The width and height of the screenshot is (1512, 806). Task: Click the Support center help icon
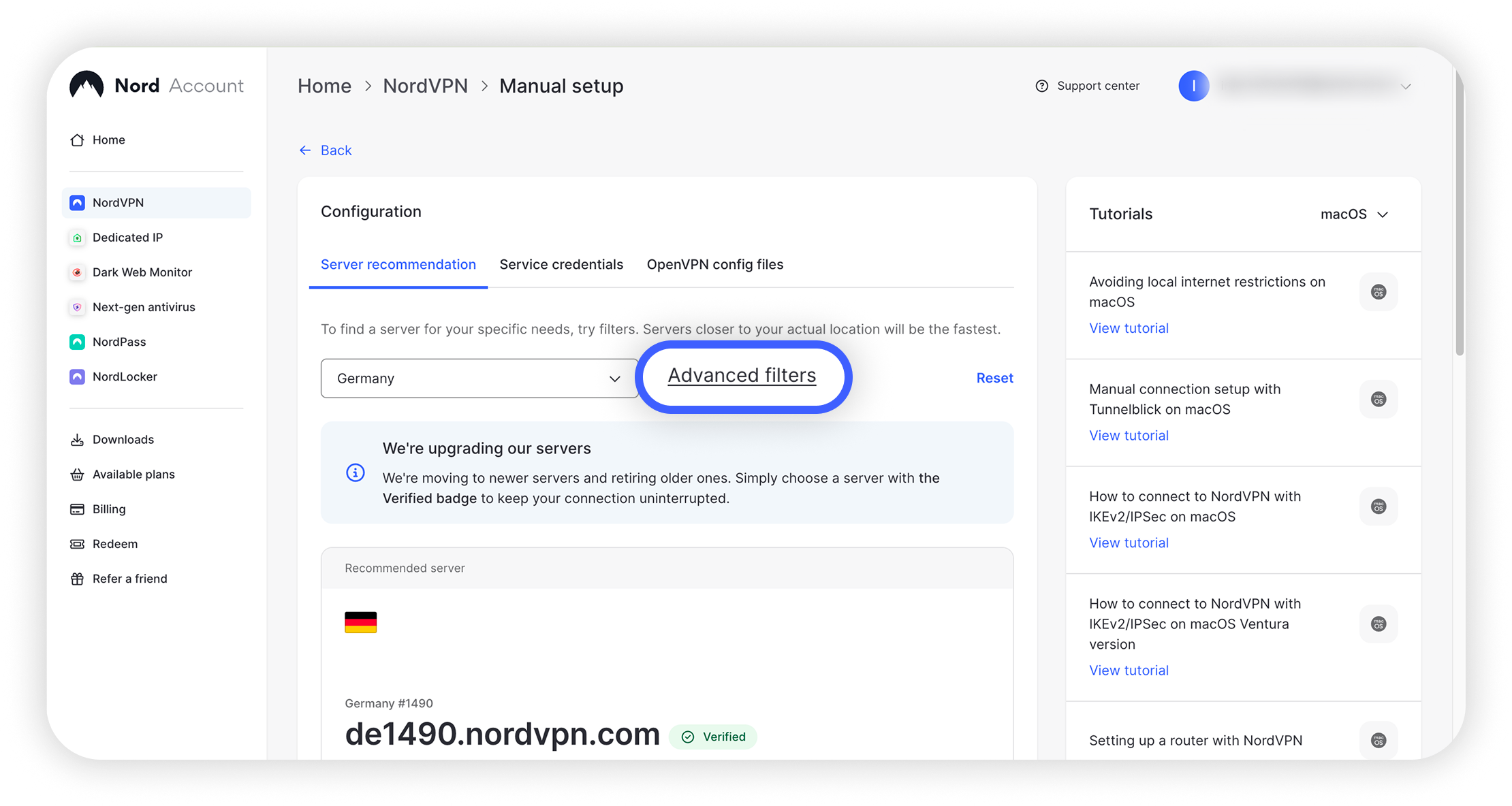[1041, 86]
